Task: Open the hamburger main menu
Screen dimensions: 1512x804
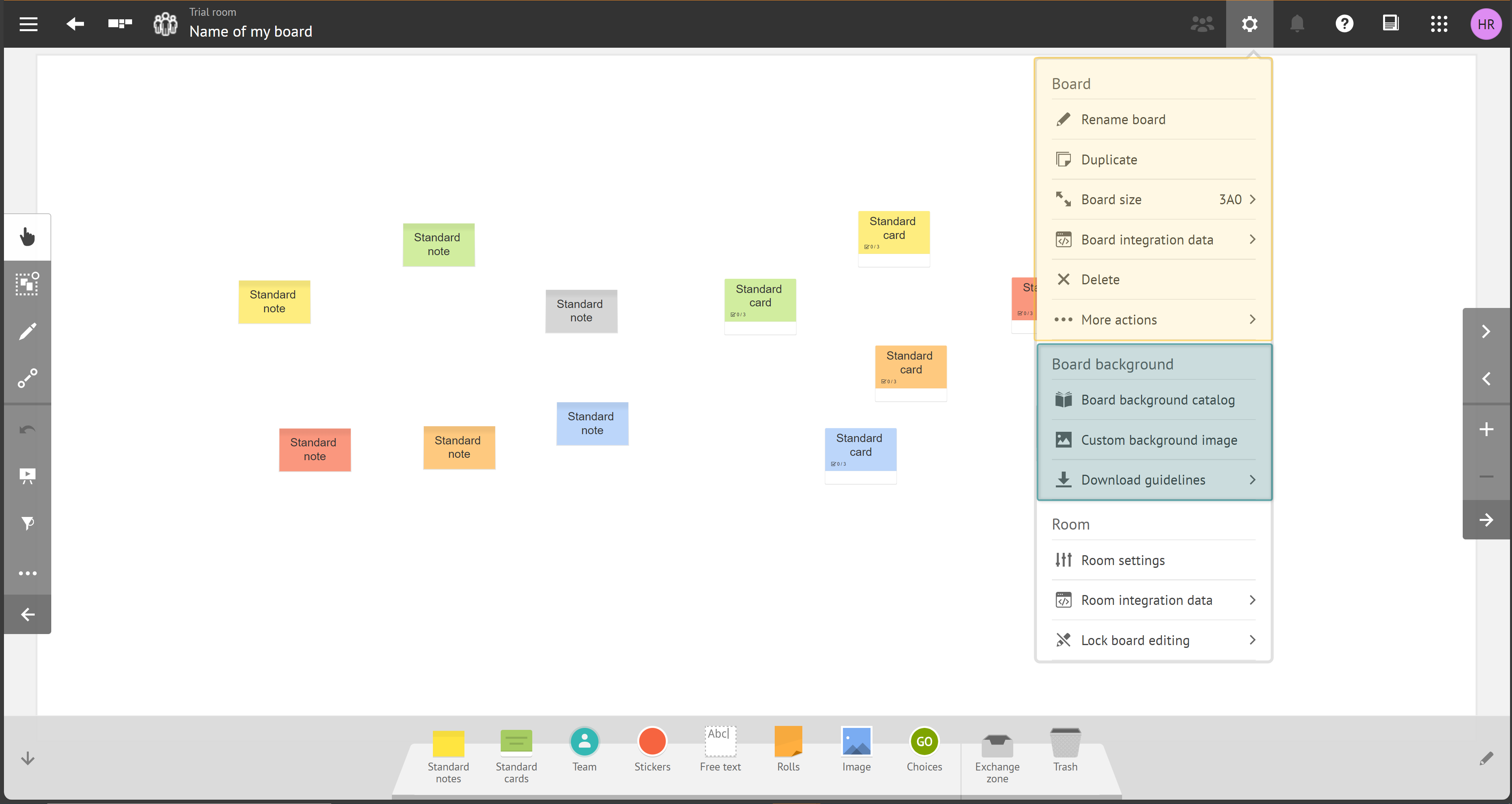Action: click(28, 24)
